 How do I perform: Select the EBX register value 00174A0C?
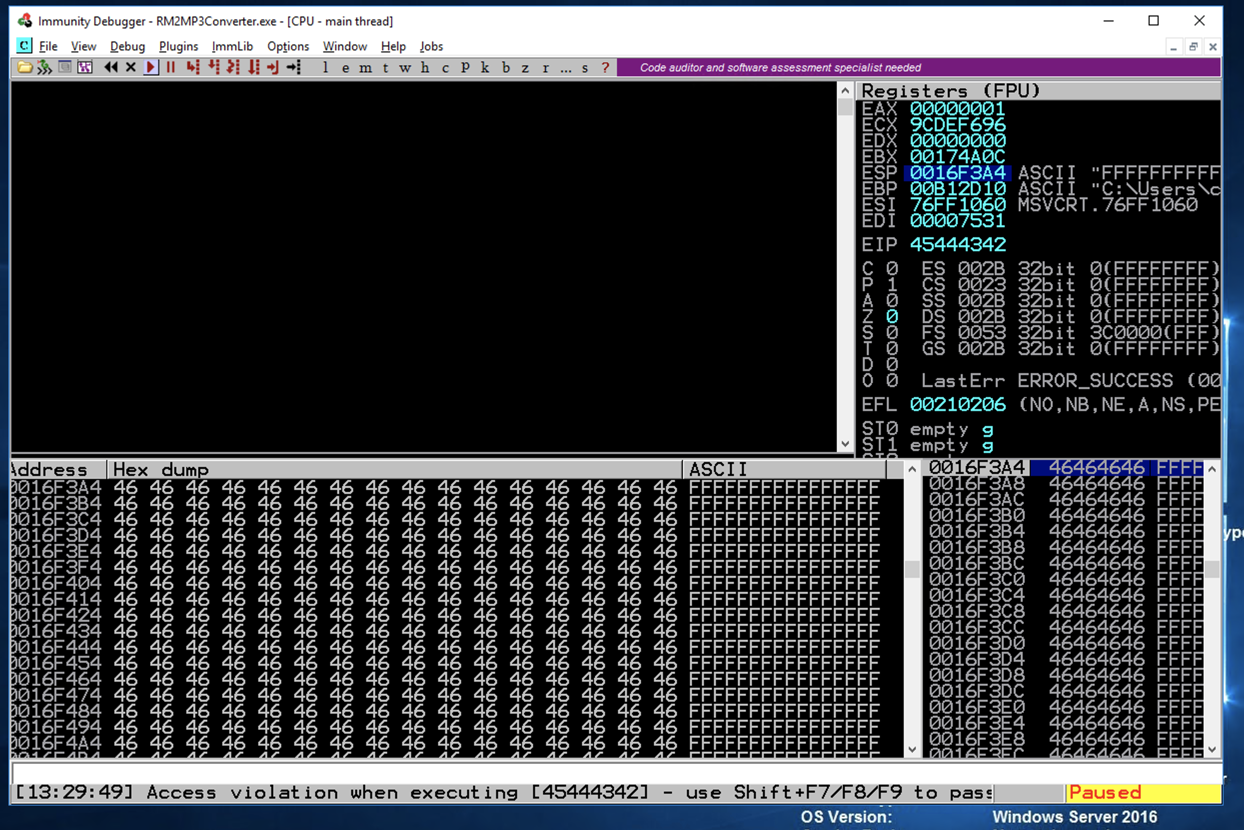pyautogui.click(x=958, y=156)
